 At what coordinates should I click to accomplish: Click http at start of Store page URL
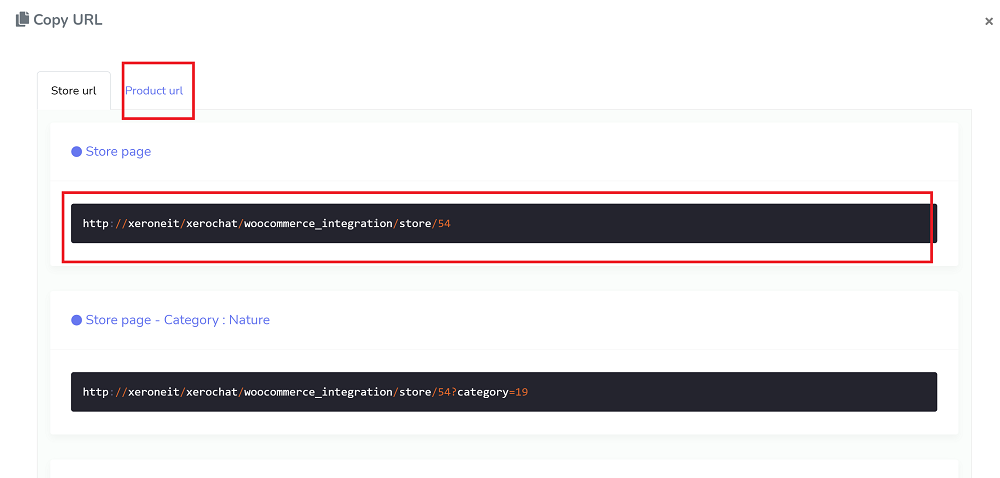click(x=95, y=224)
